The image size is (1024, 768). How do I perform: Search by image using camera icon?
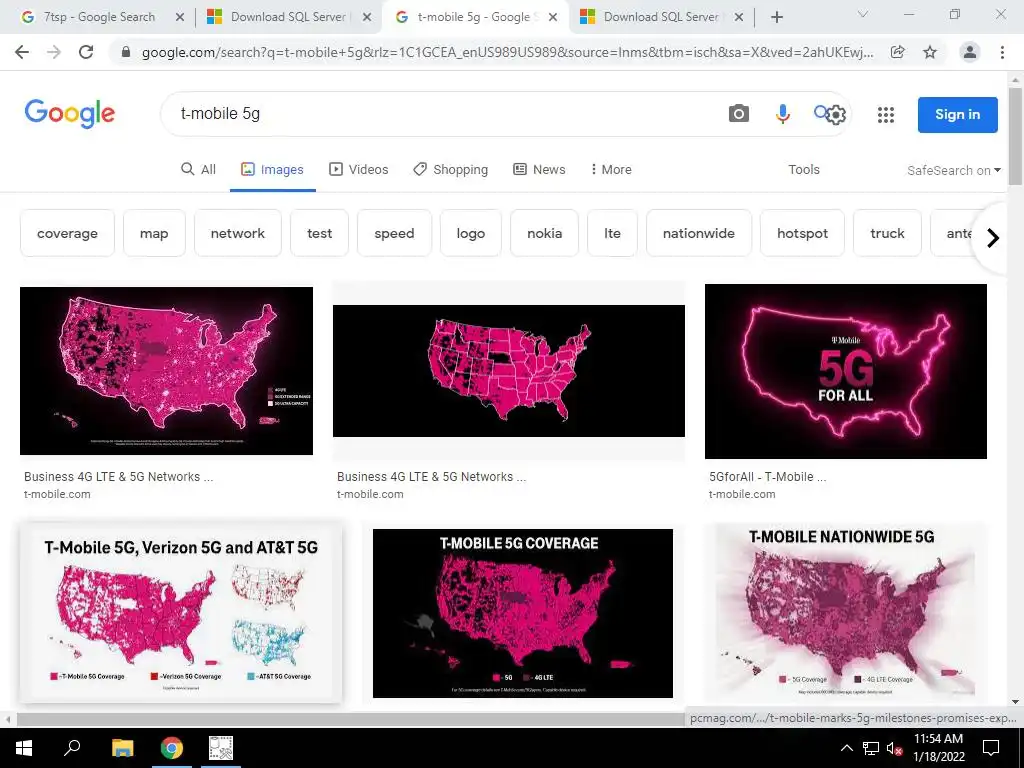[x=739, y=114]
